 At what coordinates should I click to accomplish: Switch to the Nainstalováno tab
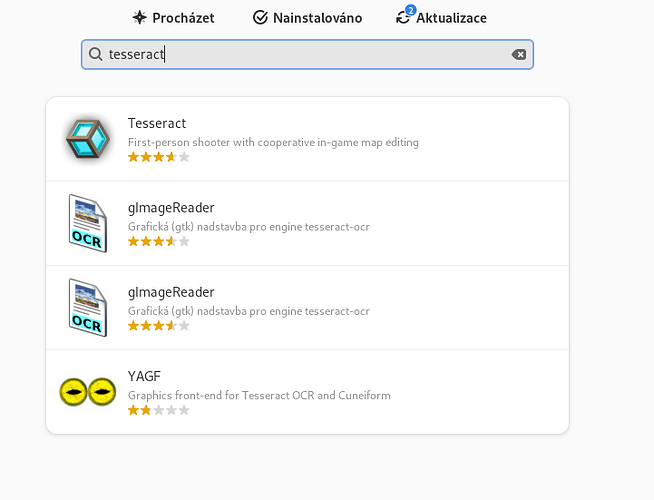tap(307, 18)
